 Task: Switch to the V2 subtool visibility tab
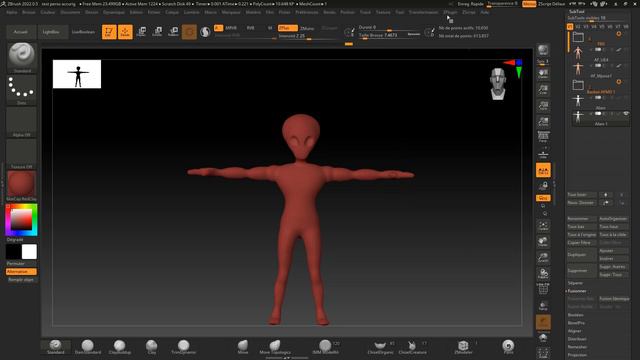[578, 27]
